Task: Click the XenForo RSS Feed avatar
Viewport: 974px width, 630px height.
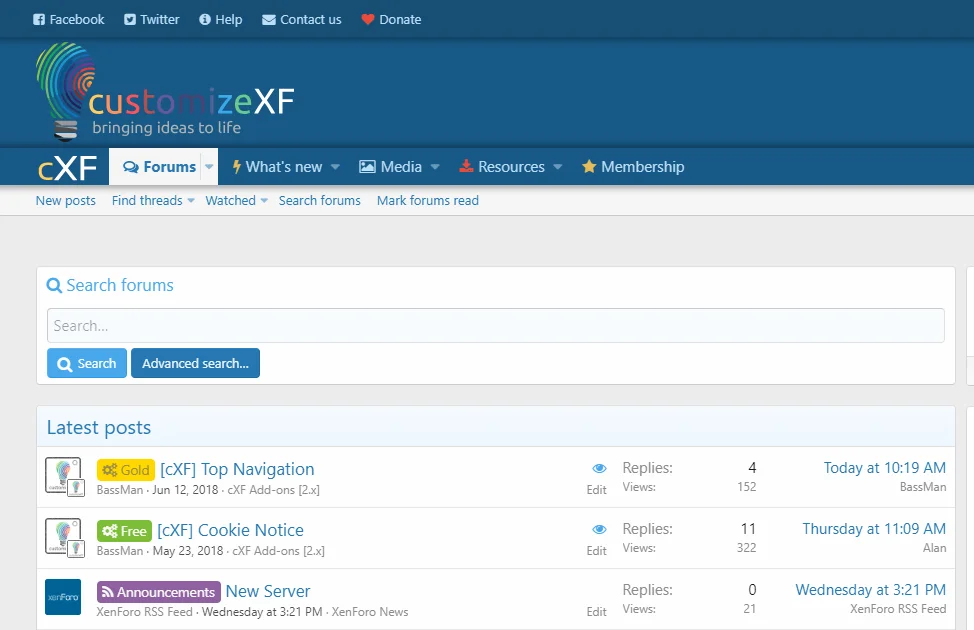Action: [x=63, y=597]
